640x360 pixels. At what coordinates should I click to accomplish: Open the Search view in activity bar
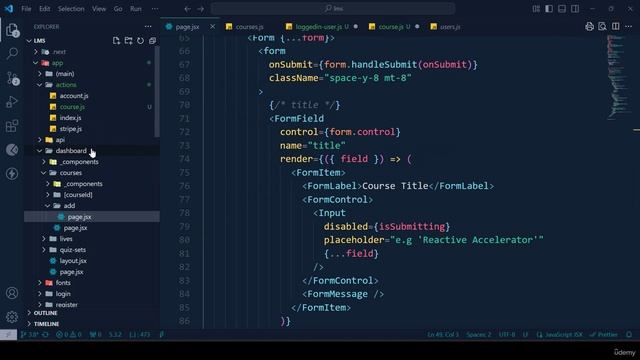(x=12, y=53)
